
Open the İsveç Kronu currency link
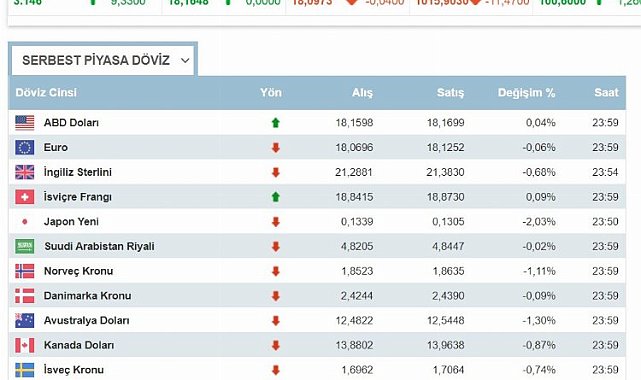tap(74, 370)
